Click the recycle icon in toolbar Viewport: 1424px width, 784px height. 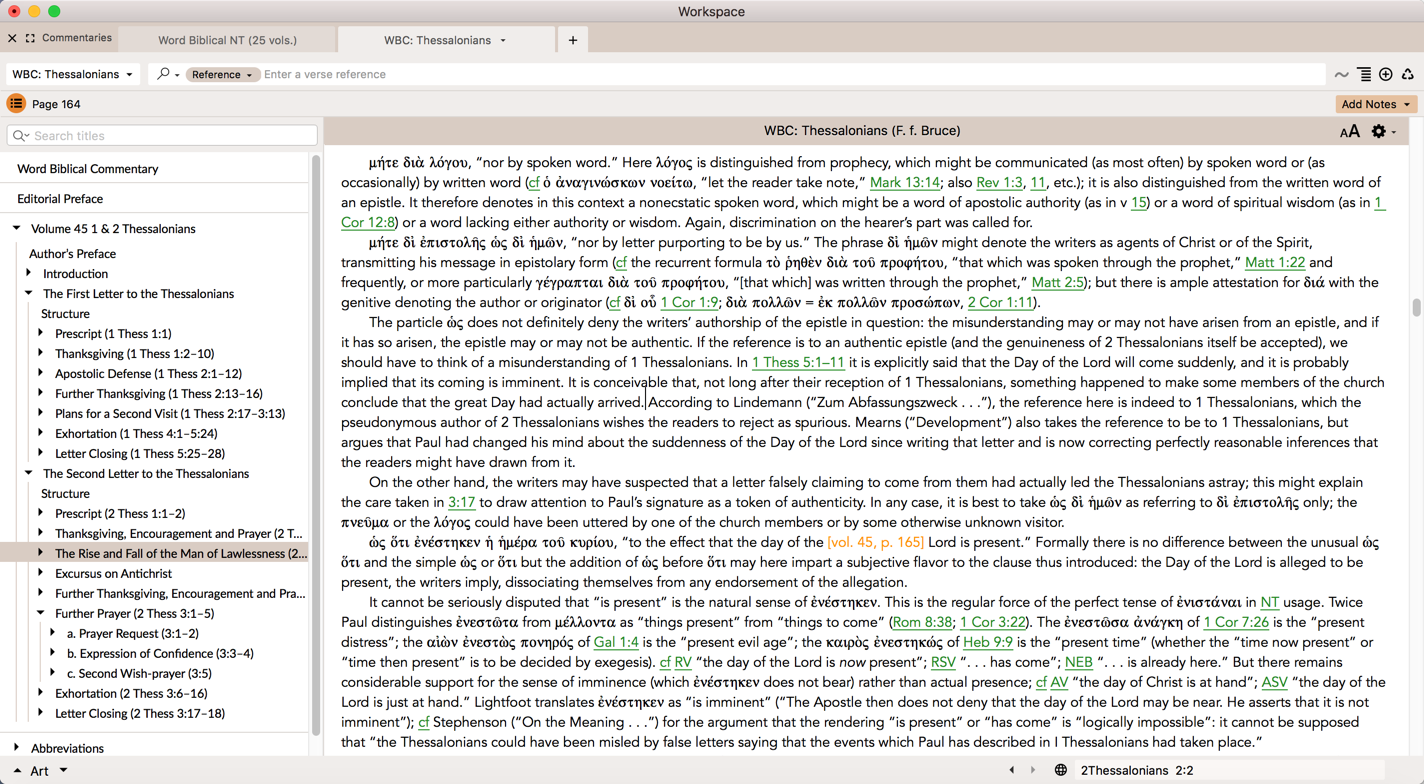[x=1408, y=74]
